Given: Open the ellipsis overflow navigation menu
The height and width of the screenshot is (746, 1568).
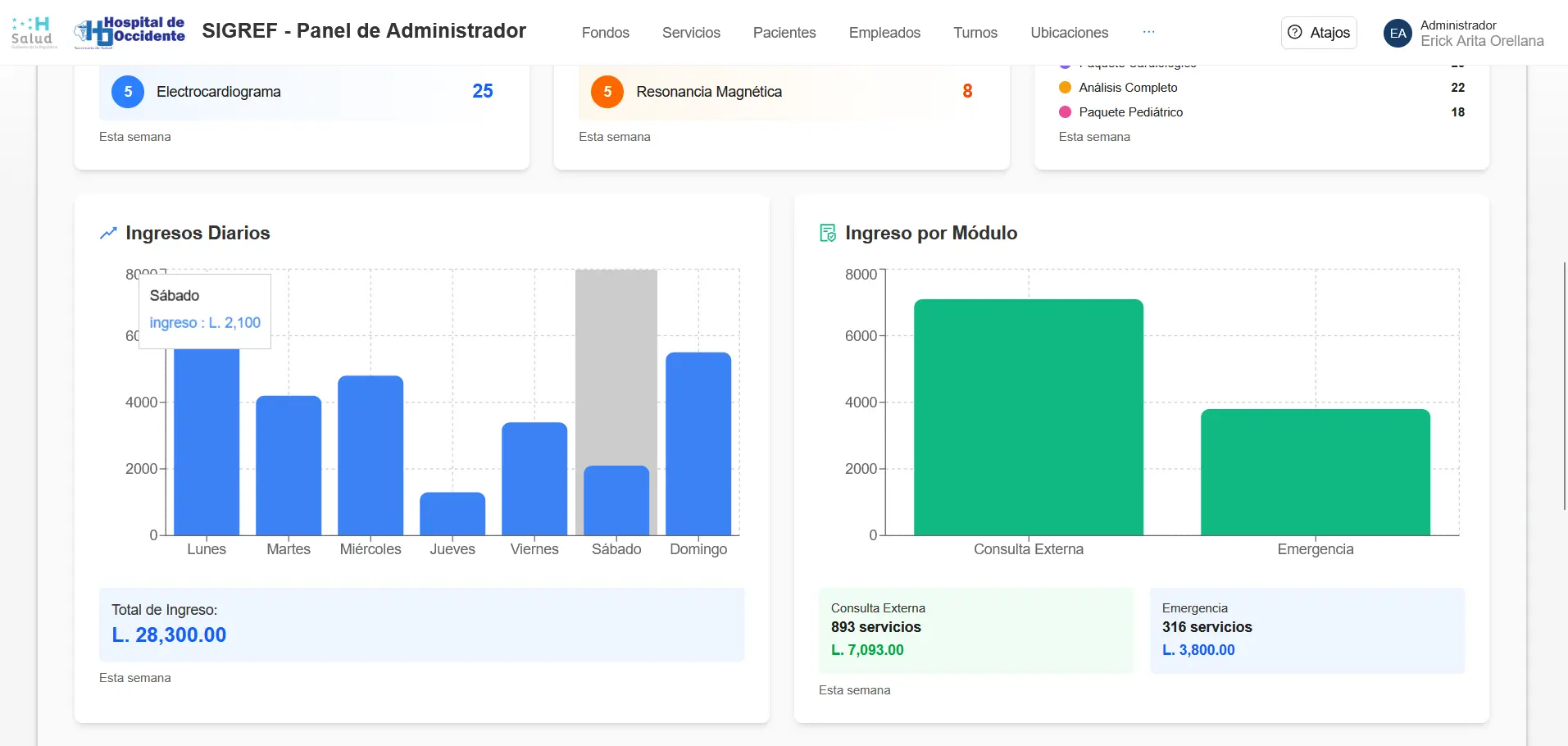Looking at the screenshot, I should (1148, 32).
